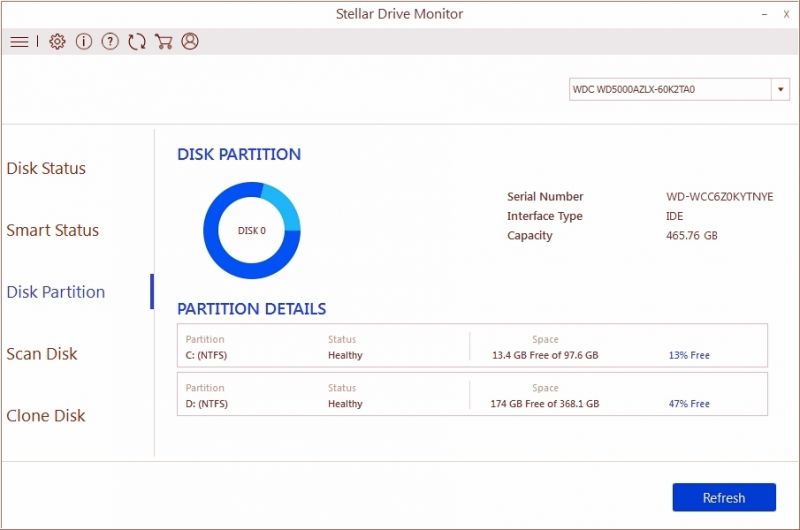Click the Healthy status of D: partition

[345, 403]
